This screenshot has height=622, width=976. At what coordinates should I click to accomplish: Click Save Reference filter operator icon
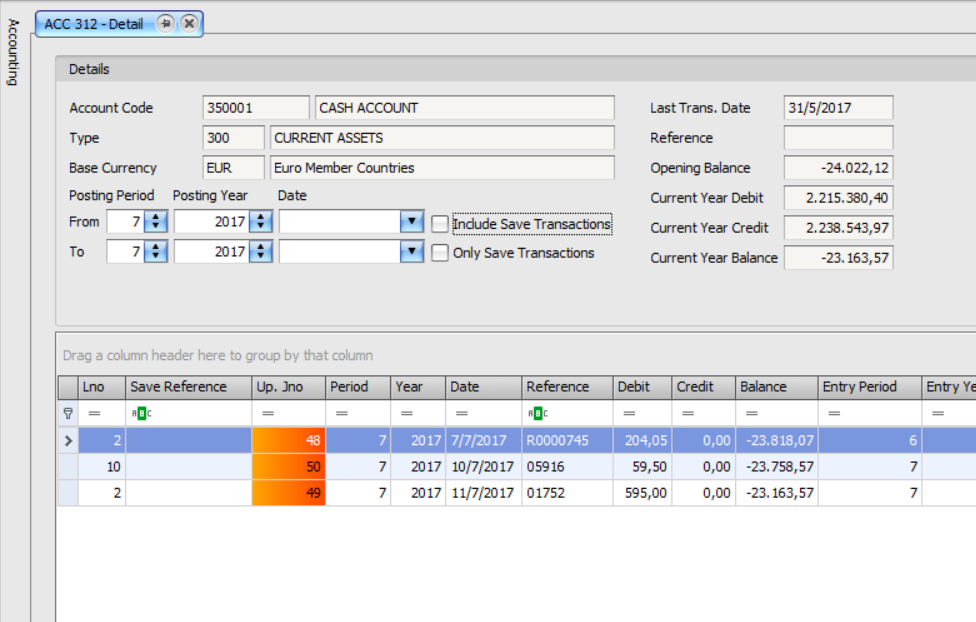(x=139, y=412)
